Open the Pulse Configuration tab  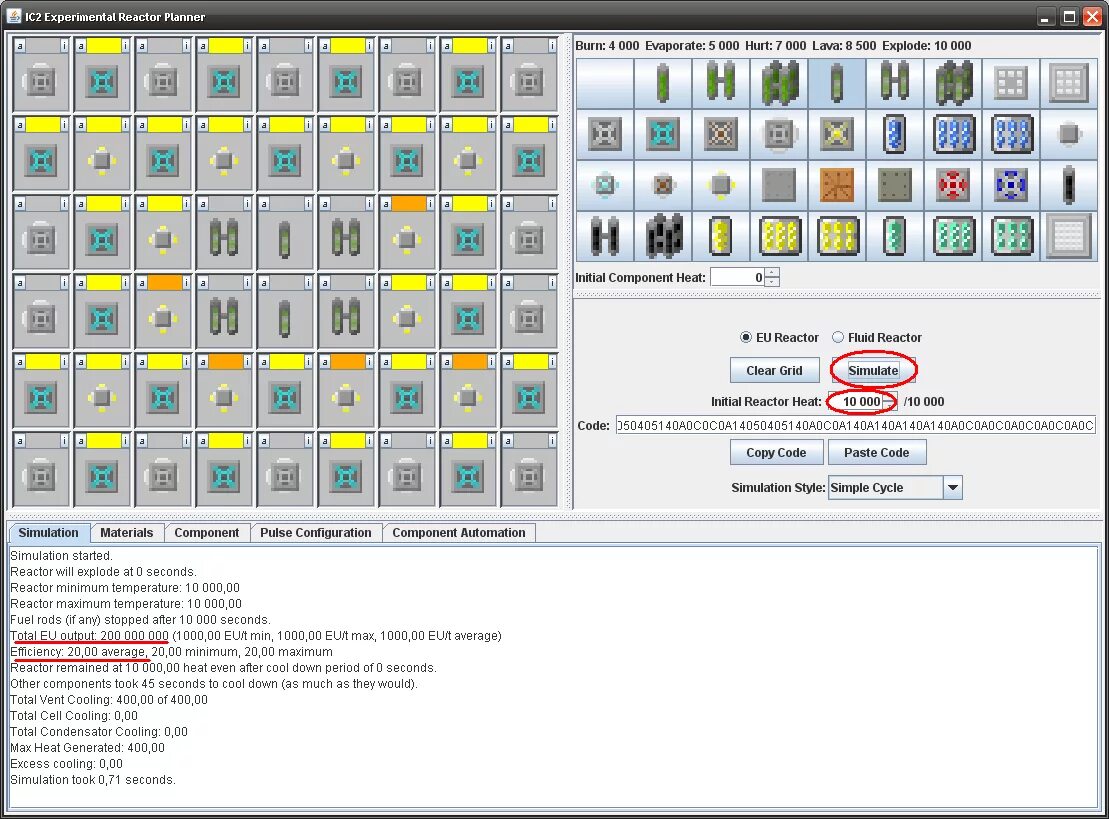[315, 533]
